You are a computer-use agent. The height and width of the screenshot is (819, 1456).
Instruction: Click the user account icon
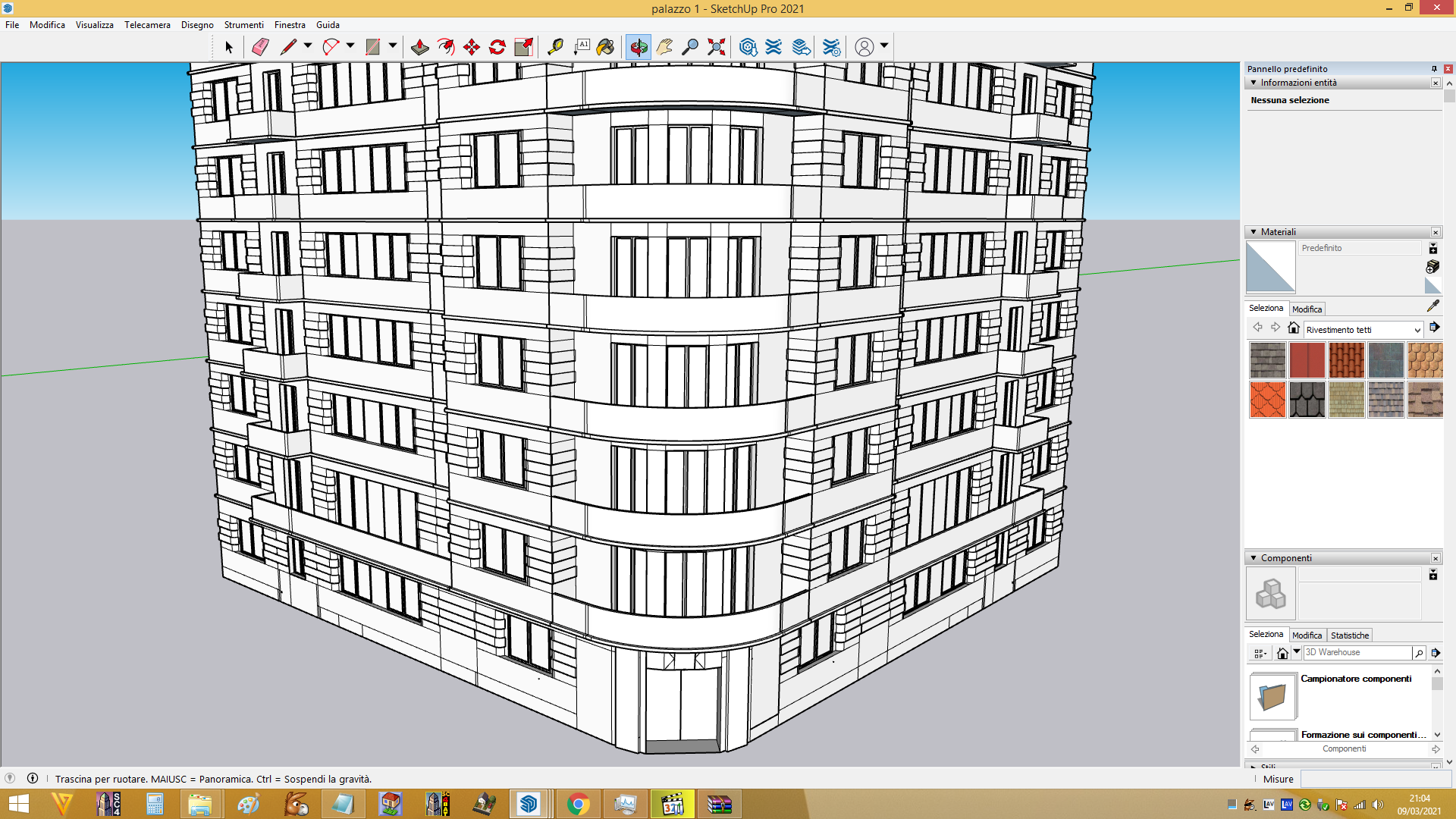point(864,47)
